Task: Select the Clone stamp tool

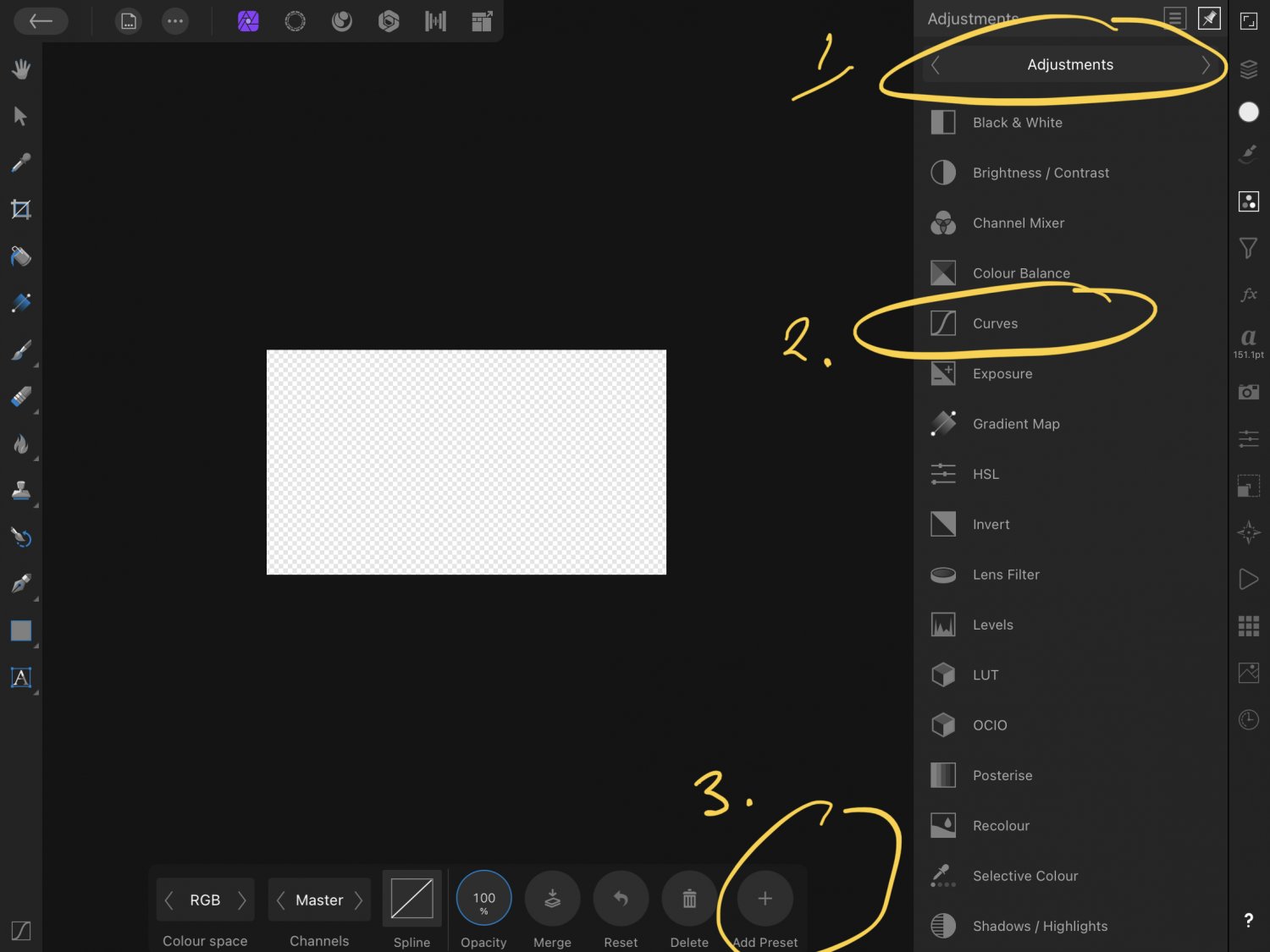Action: pyautogui.click(x=21, y=490)
